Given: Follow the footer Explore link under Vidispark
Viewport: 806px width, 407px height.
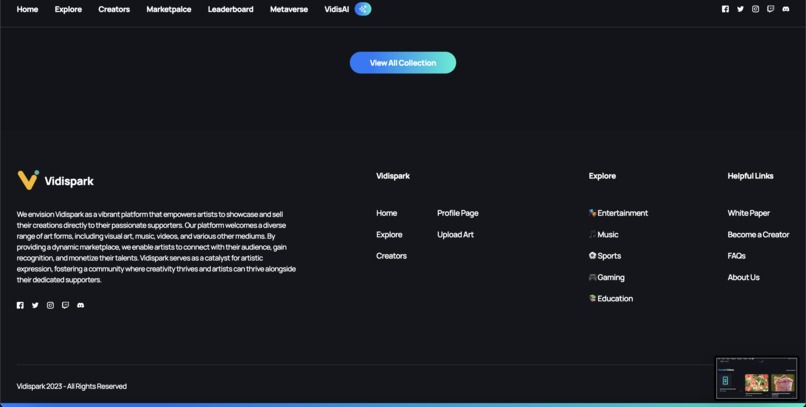Looking at the screenshot, I should click(389, 234).
